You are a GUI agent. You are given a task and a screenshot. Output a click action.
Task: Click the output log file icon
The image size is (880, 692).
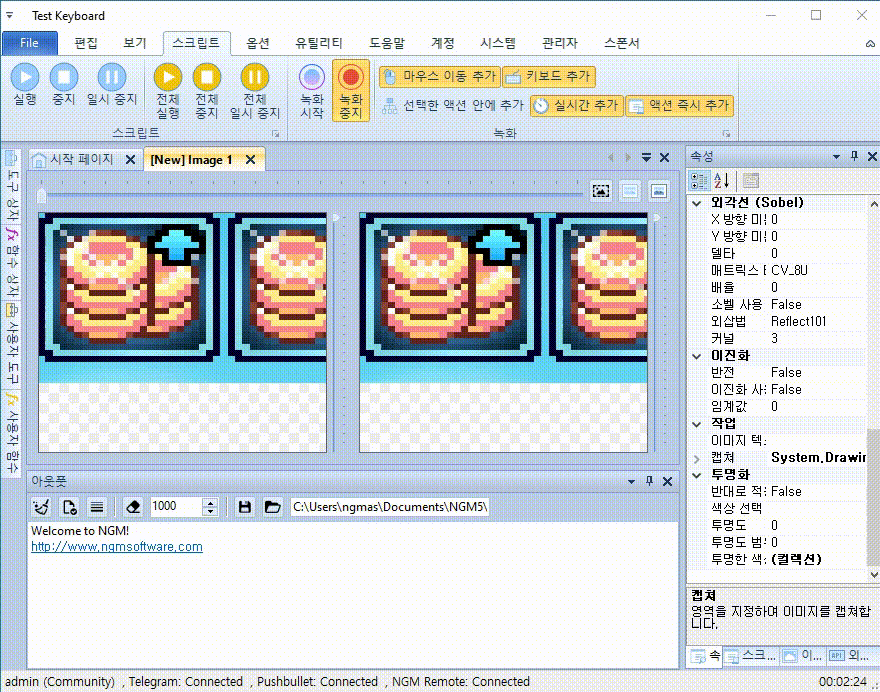point(70,507)
